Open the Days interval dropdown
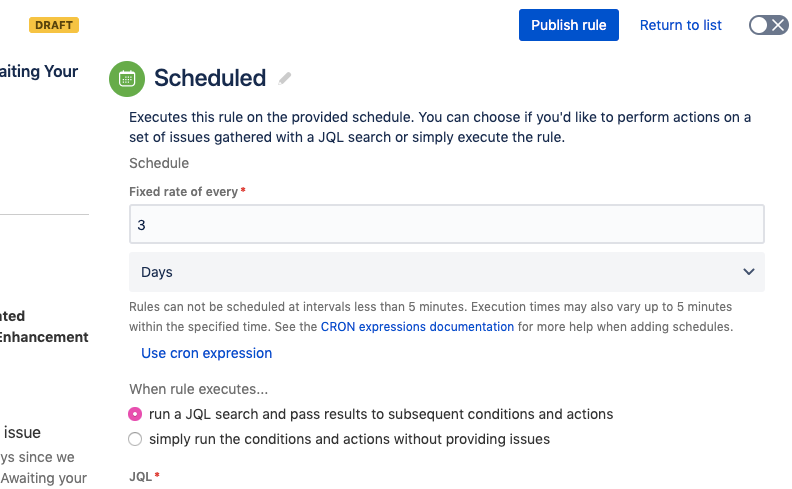 [447, 272]
